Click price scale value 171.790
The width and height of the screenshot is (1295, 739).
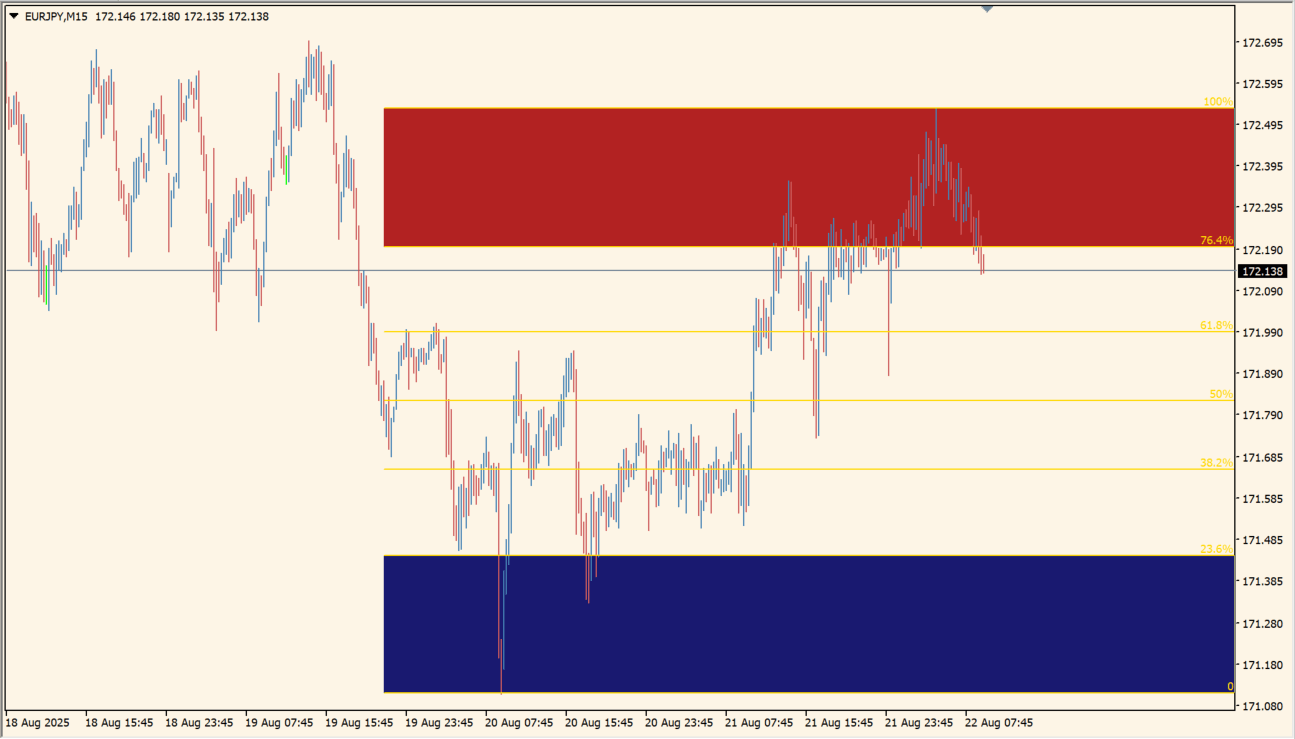1262,414
